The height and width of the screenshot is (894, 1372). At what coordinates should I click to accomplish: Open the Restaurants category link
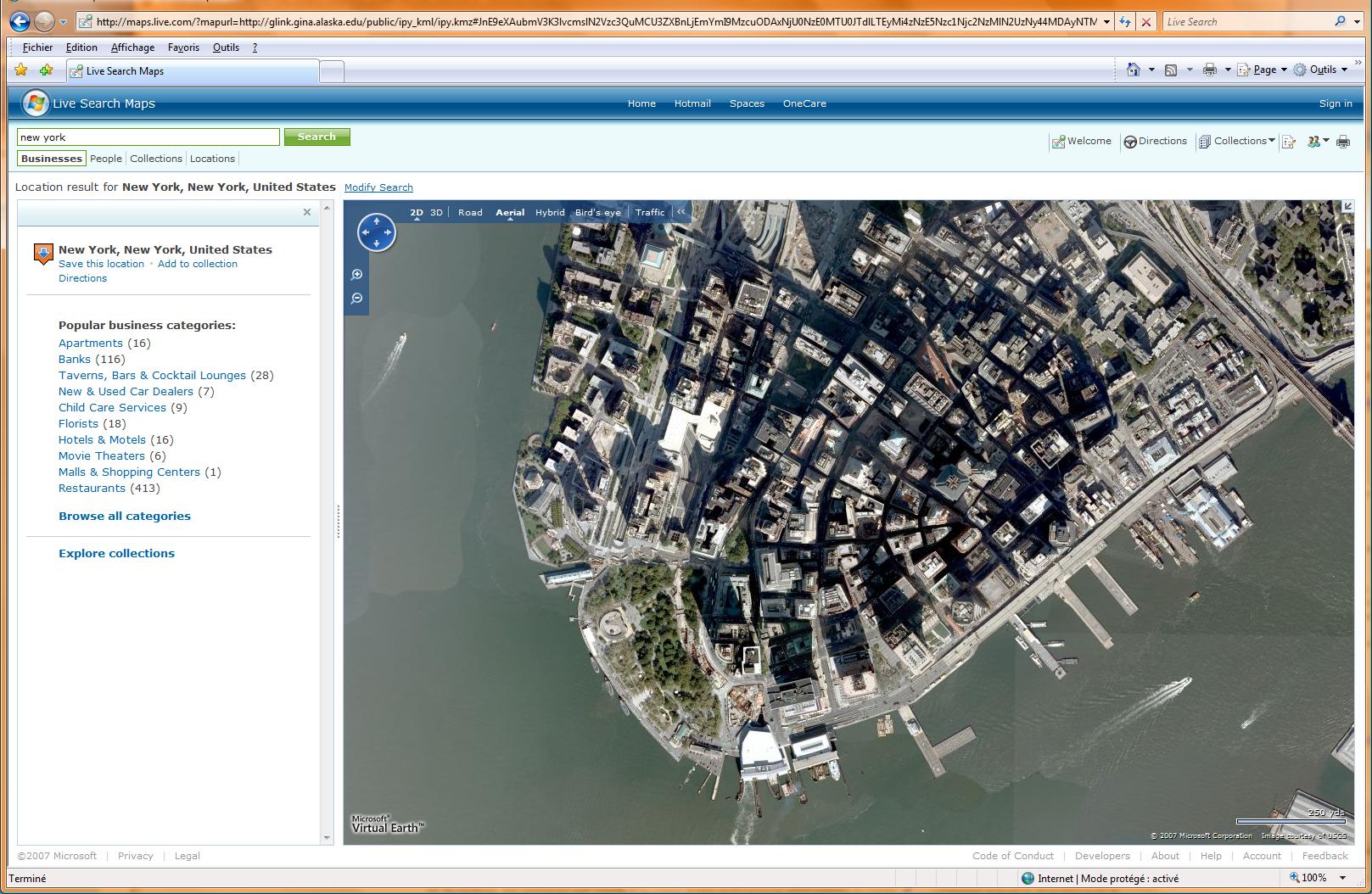[92, 488]
